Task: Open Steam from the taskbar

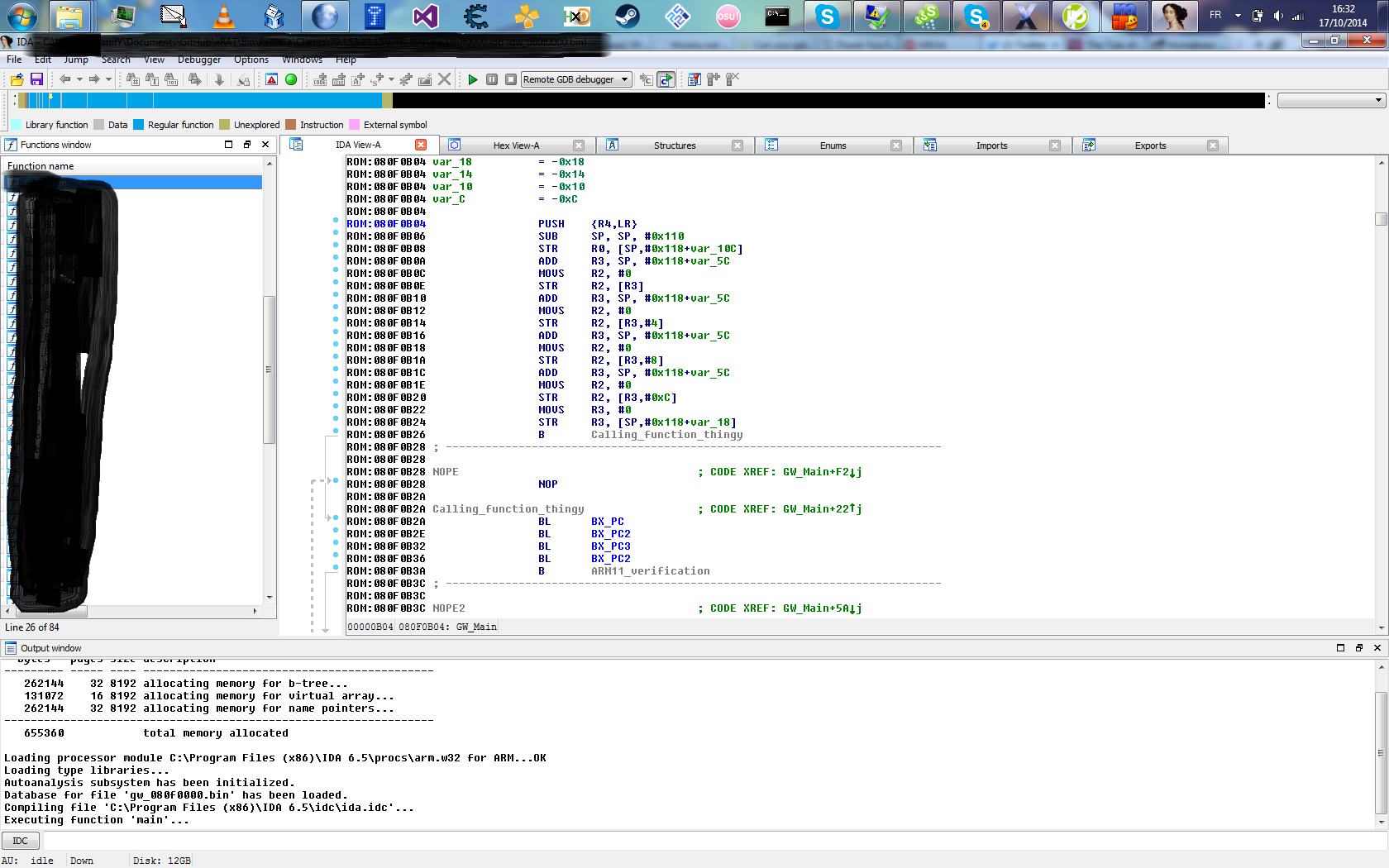Action: click(x=628, y=17)
